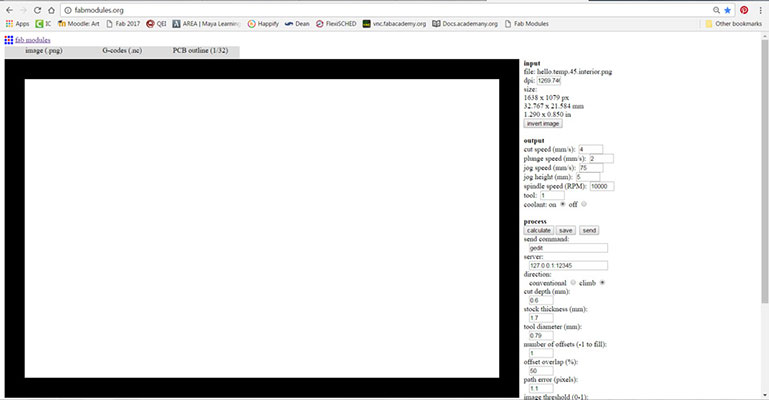769x400 pixels.
Task: Turn coolant off radio button
Action: click(584, 204)
